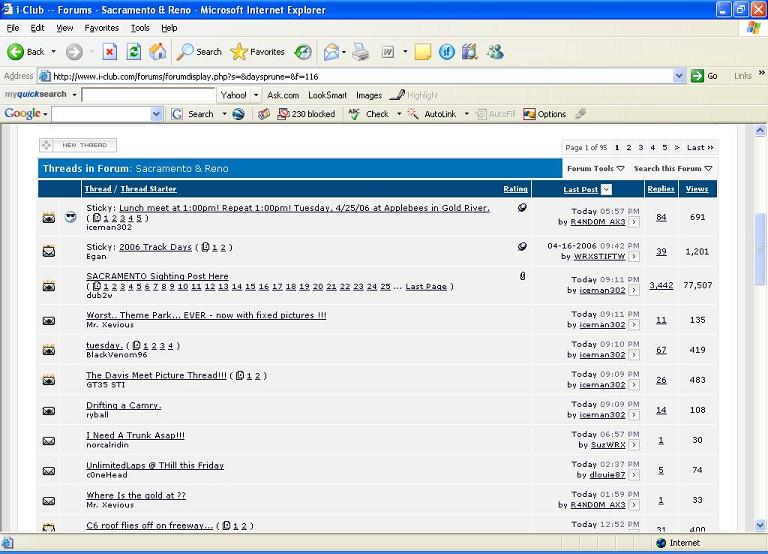Open the Tools menu

(x=140, y=28)
